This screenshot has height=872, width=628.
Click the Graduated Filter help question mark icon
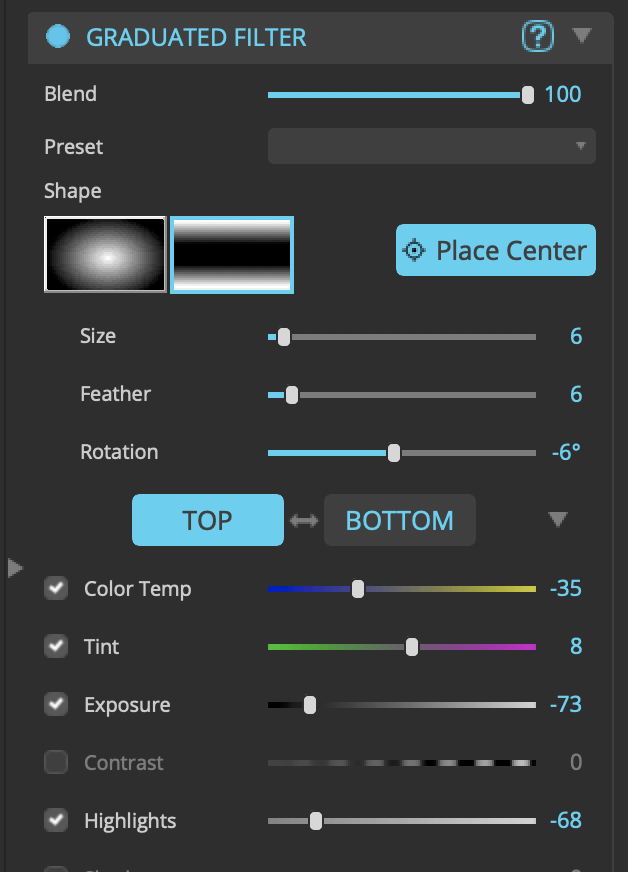coord(538,37)
